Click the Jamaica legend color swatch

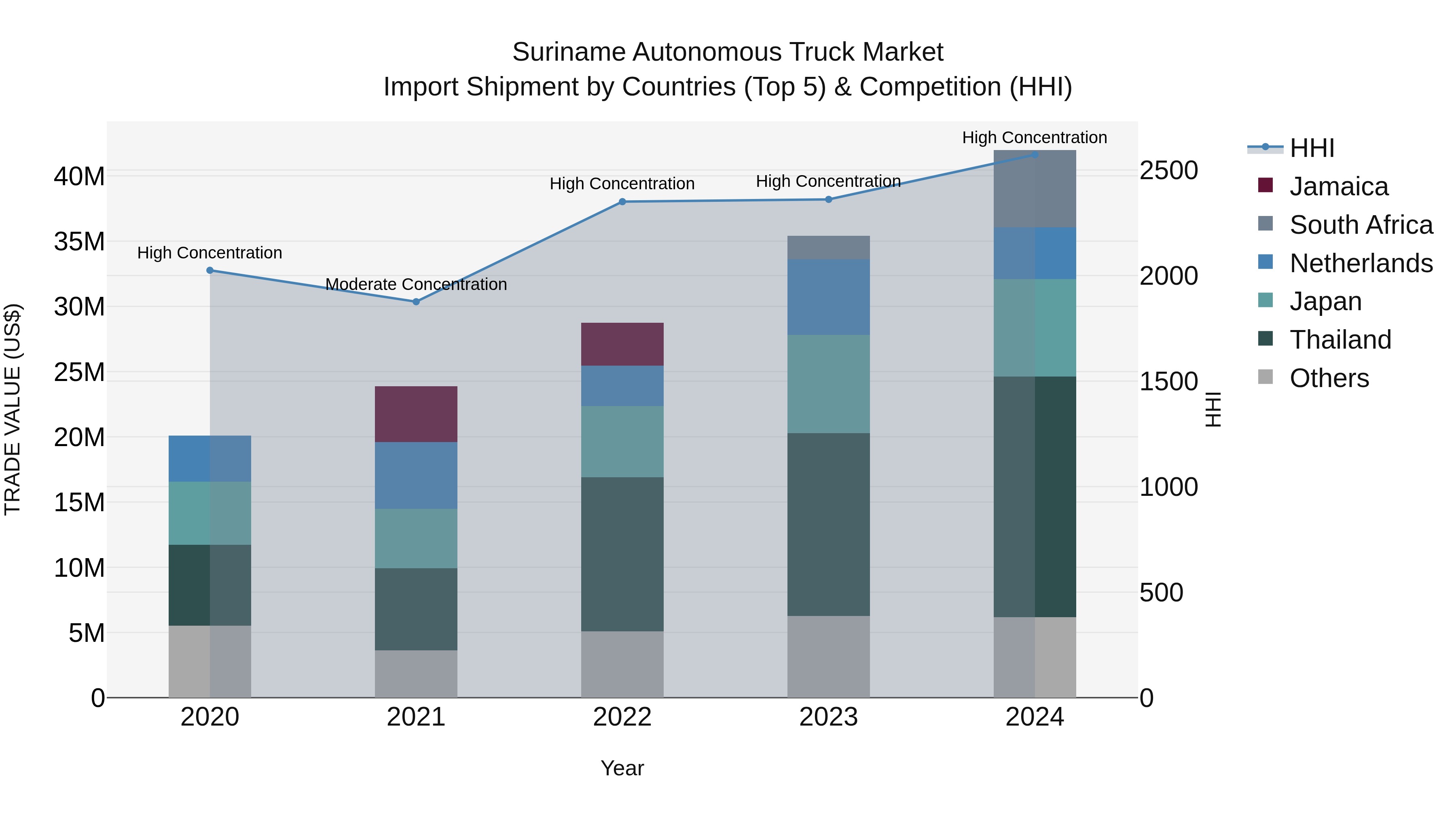pyautogui.click(x=1266, y=185)
